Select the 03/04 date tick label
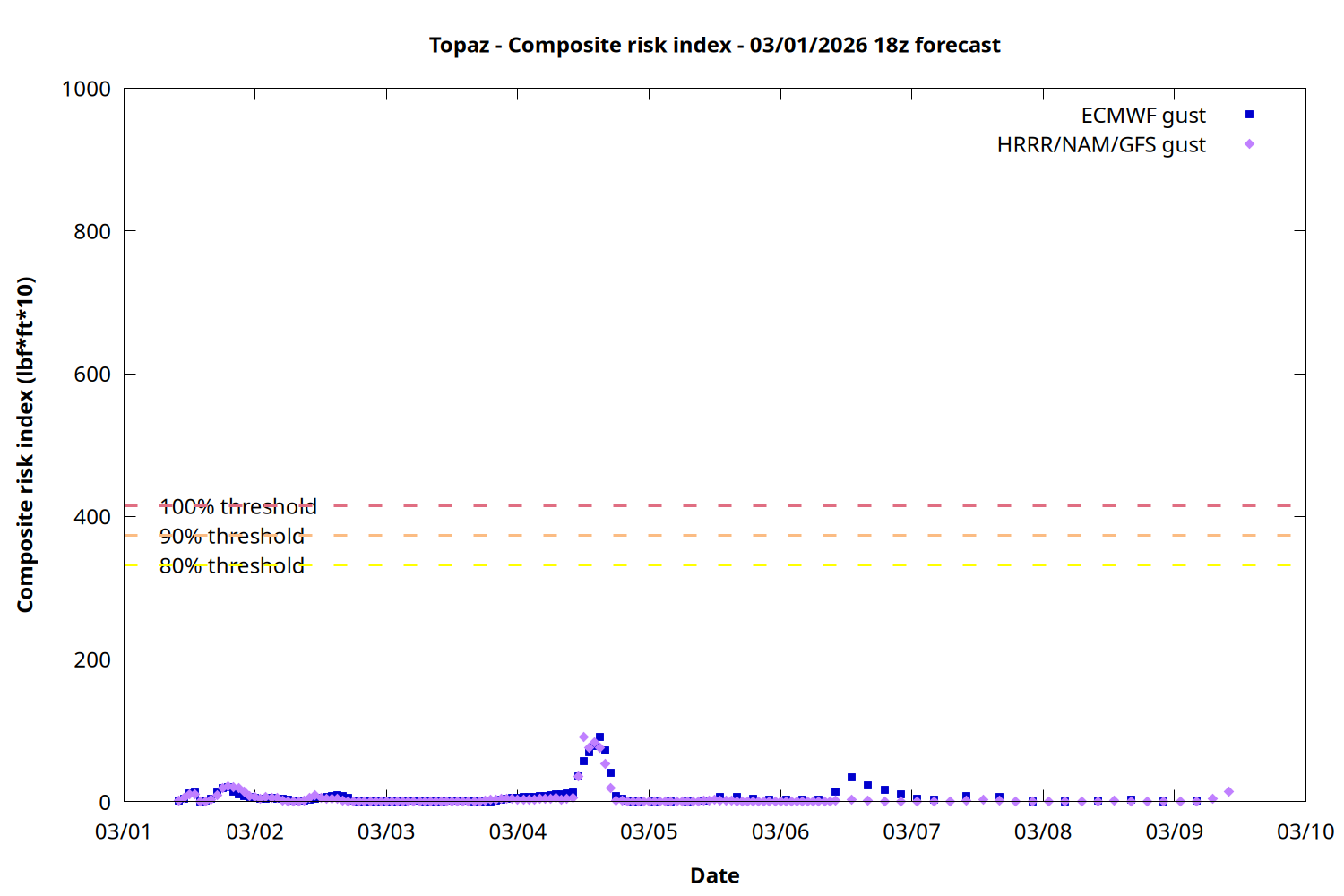The width and height of the screenshot is (1344, 896). click(517, 832)
